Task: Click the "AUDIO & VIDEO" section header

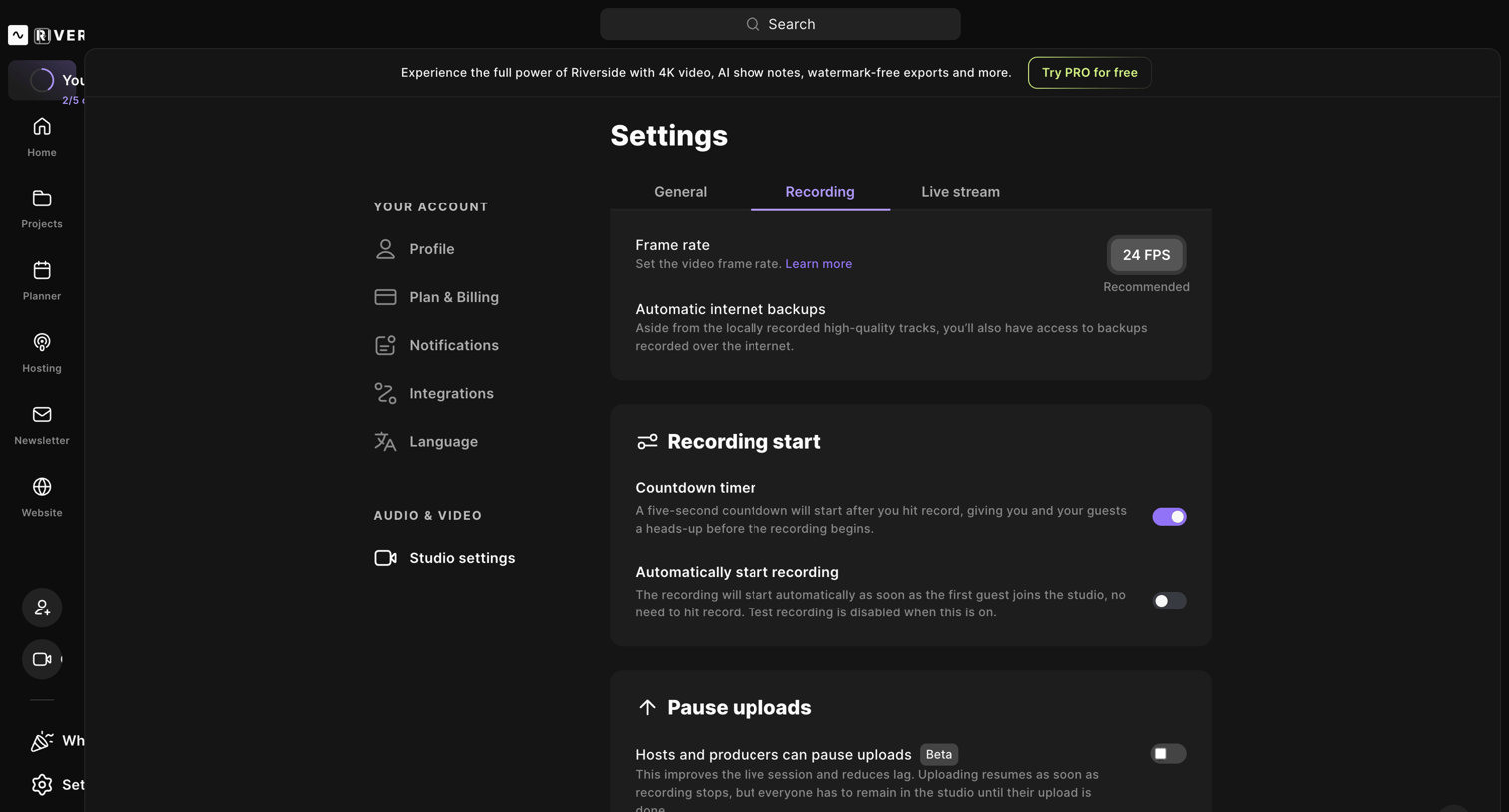Action: pyautogui.click(x=428, y=516)
